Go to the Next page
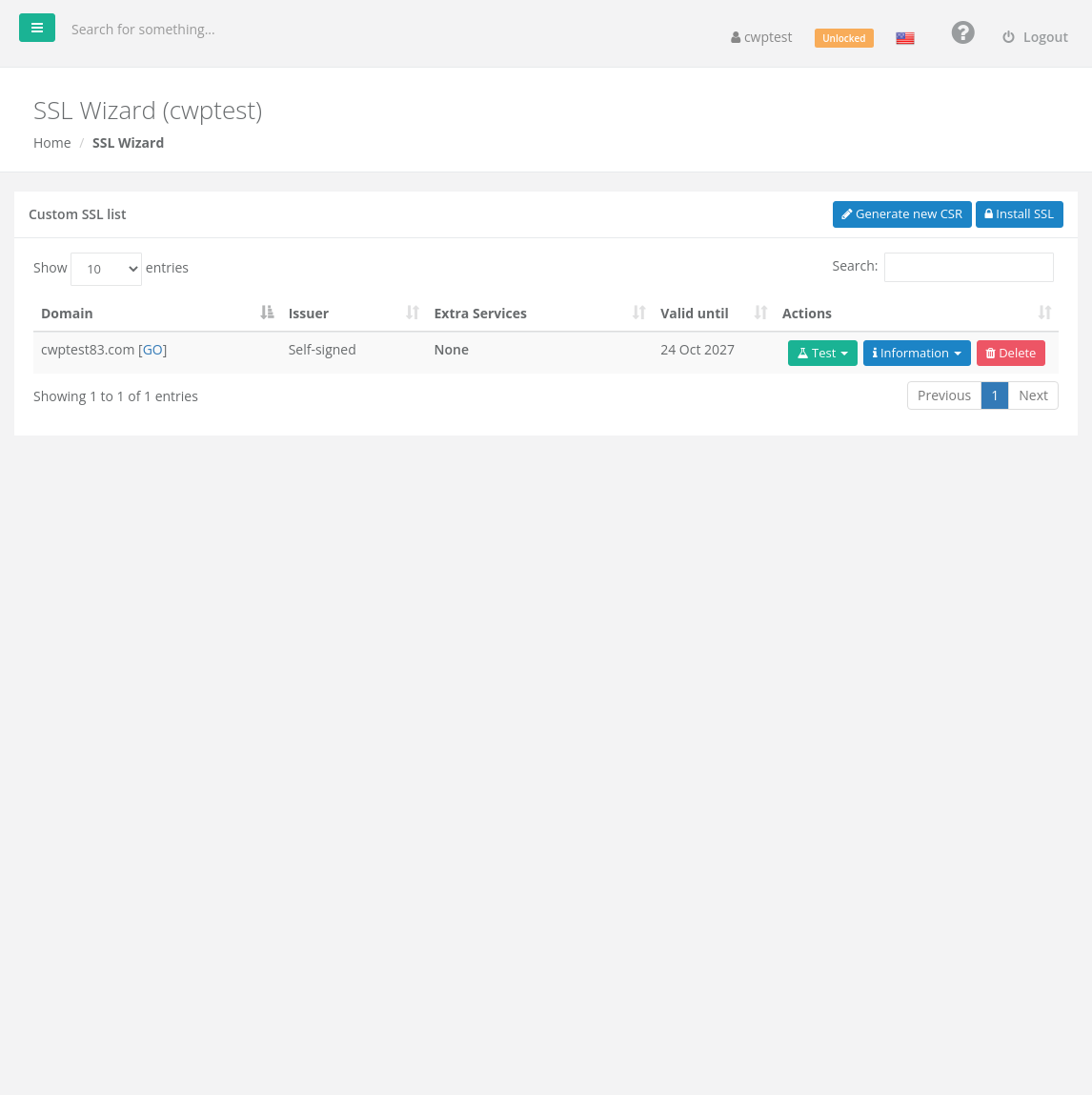 [1033, 395]
